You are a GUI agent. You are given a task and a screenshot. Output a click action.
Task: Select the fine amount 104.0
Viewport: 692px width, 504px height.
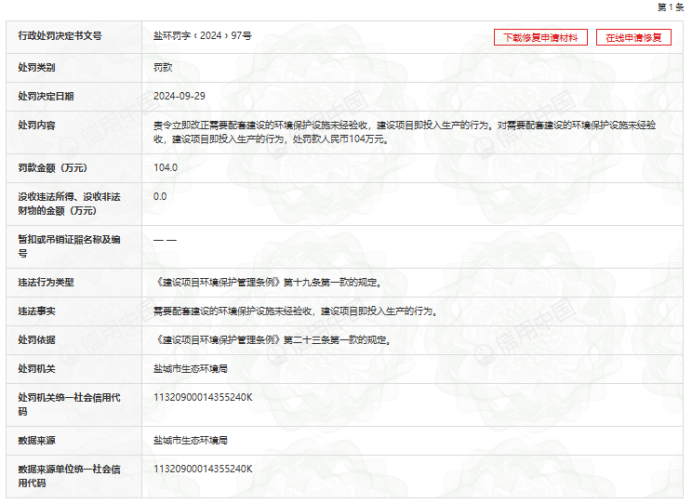pyautogui.click(x=165, y=168)
